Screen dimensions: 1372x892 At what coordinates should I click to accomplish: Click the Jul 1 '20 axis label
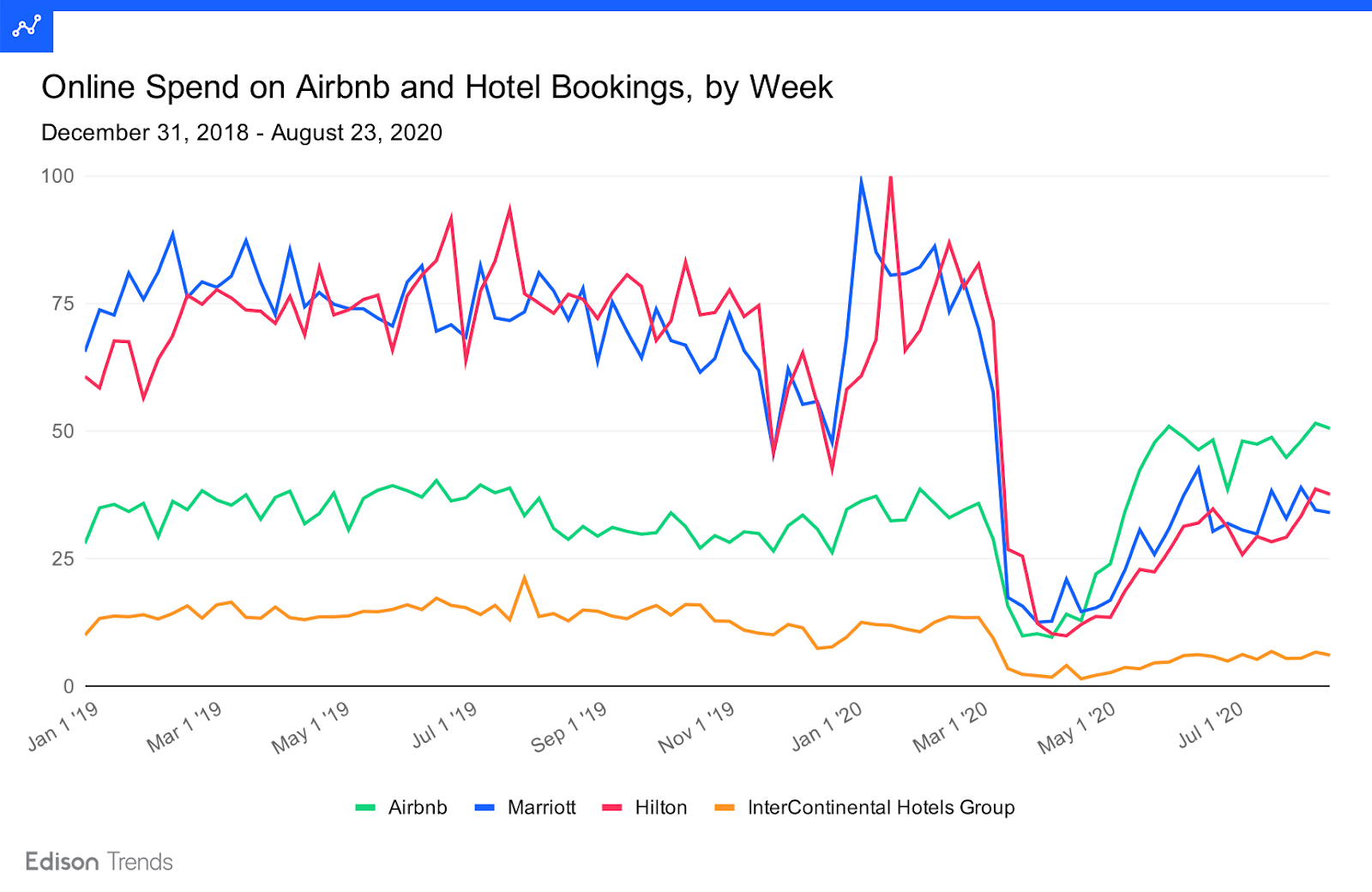click(1211, 725)
